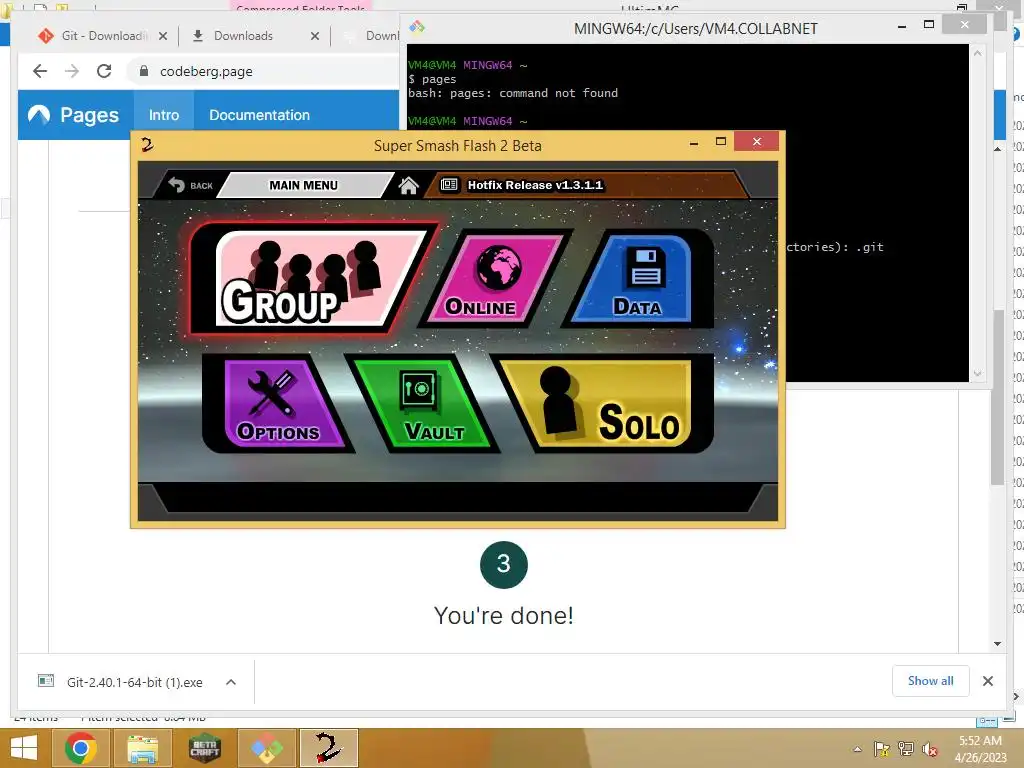1024x768 pixels.
Task: Open the Intro navigation item
Action: tap(164, 115)
